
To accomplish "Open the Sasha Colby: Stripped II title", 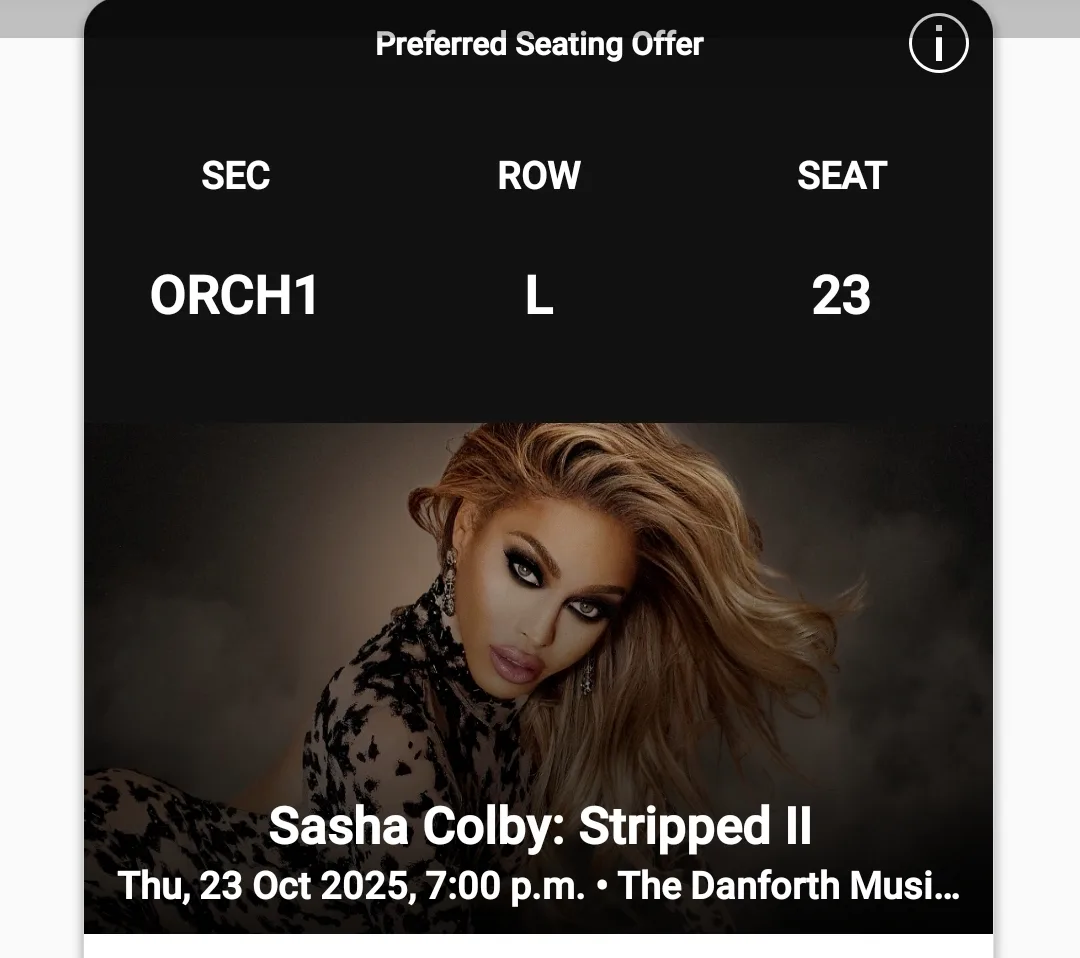I will 540,826.
